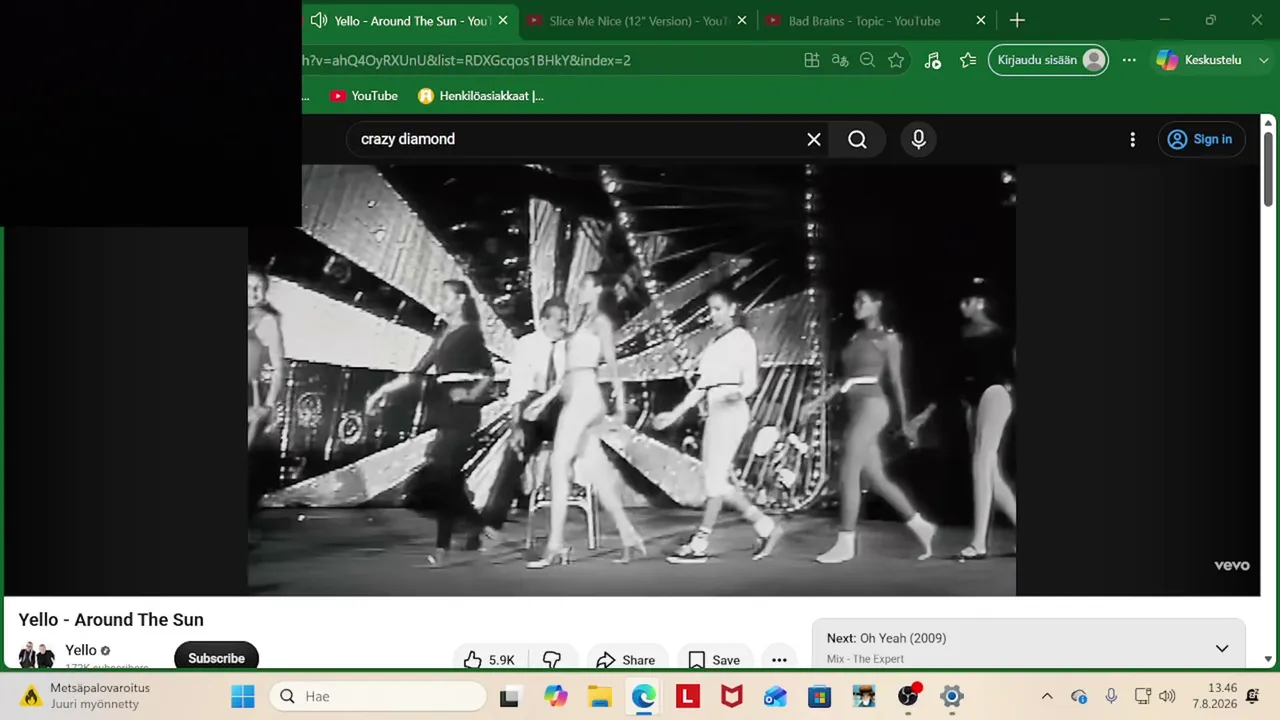Viewport: 1280px width, 720px height.
Task: Click the YouTube search magnifier button
Action: click(857, 139)
